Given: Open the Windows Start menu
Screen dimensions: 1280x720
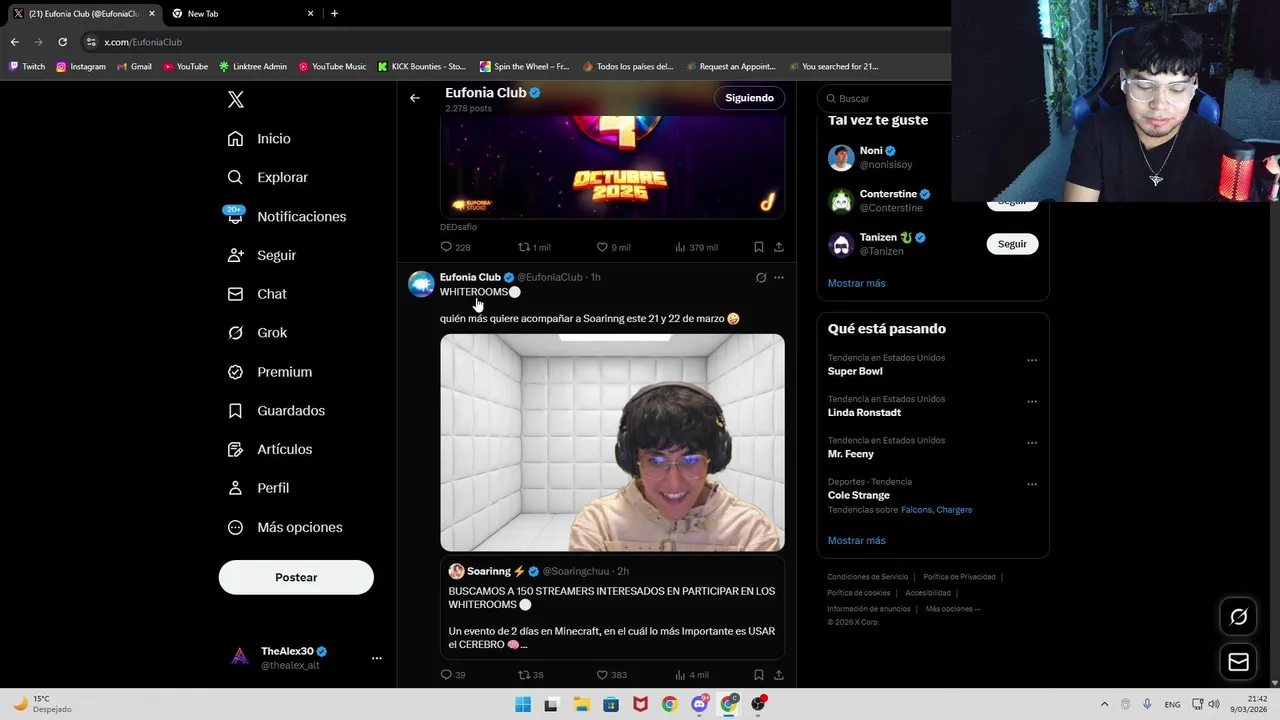Looking at the screenshot, I should 523,704.
